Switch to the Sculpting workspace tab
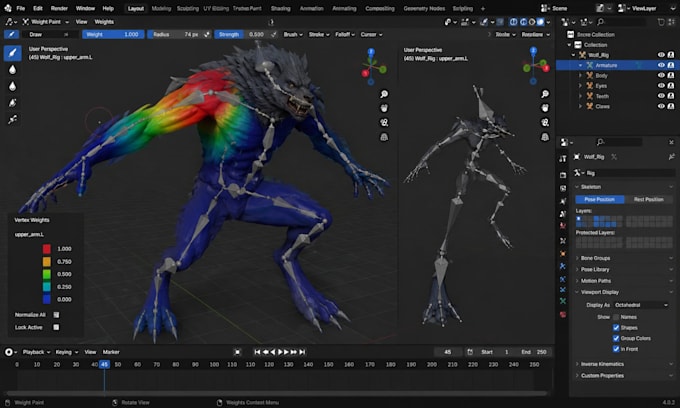680x408 pixels. (187, 8)
